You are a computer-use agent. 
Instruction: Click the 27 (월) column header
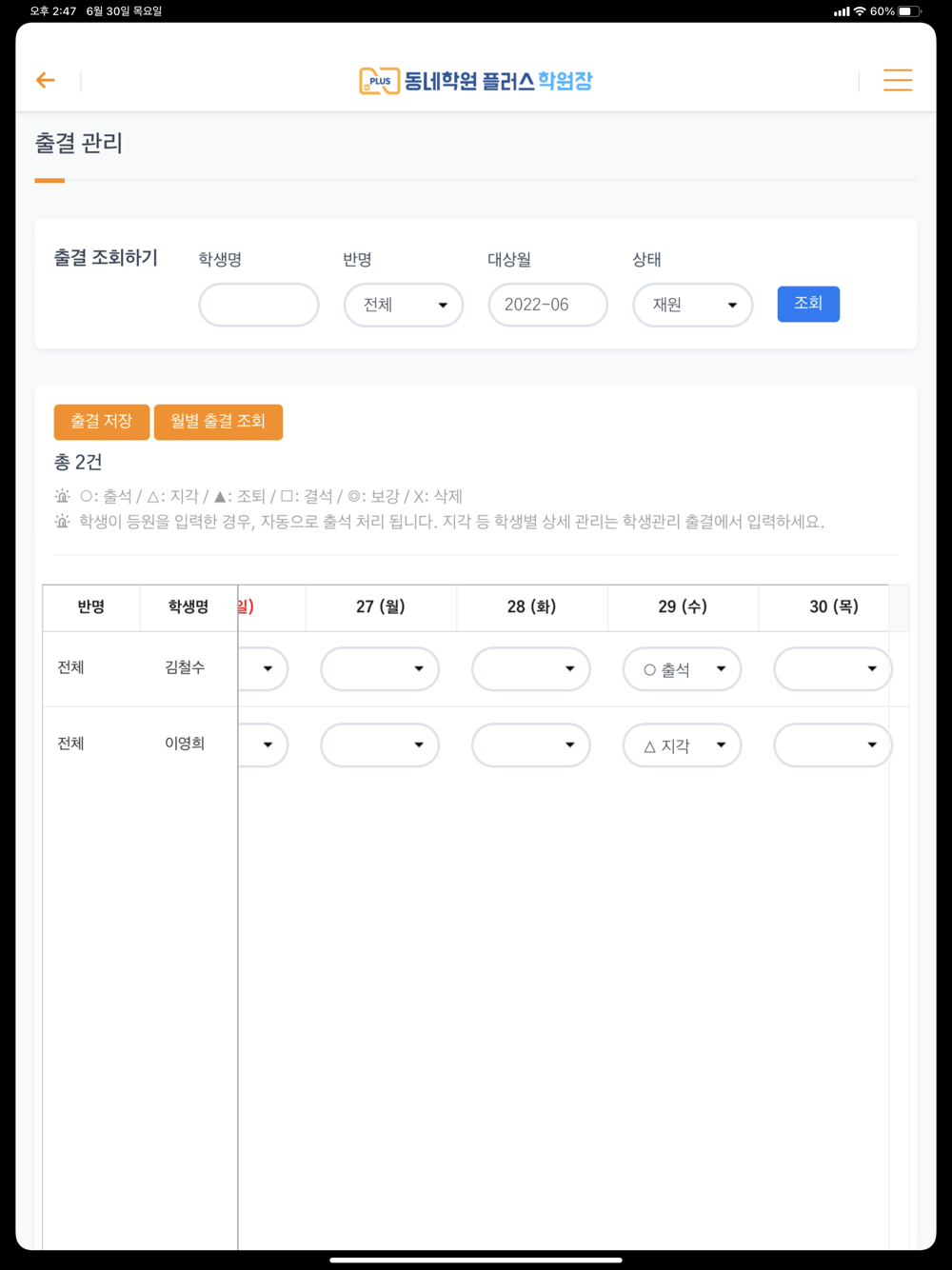[381, 607]
